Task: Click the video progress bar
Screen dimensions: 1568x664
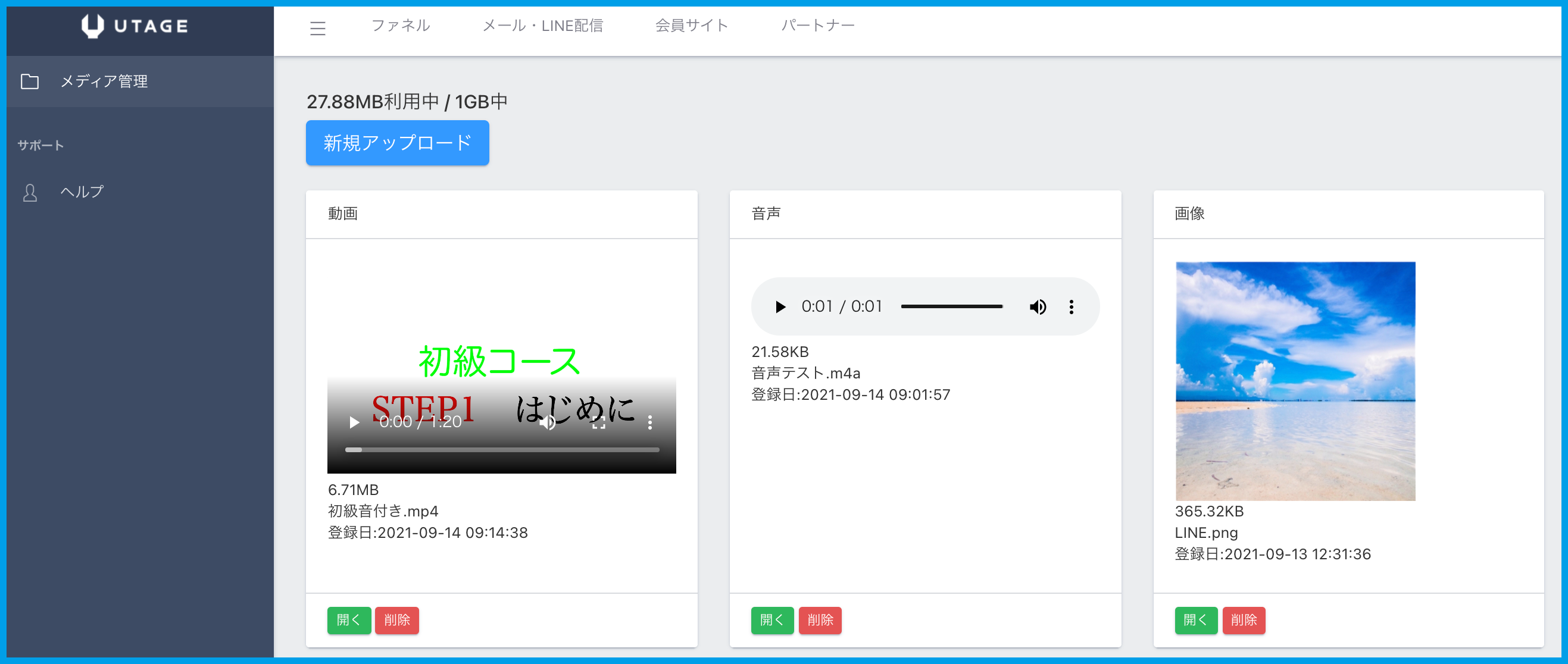Action: click(x=502, y=450)
